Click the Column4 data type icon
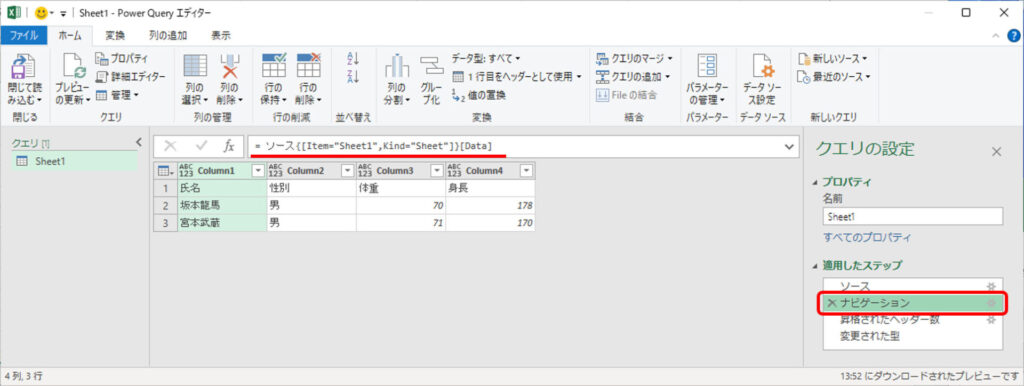The width and height of the screenshot is (1024, 386). pyautogui.click(x=455, y=170)
